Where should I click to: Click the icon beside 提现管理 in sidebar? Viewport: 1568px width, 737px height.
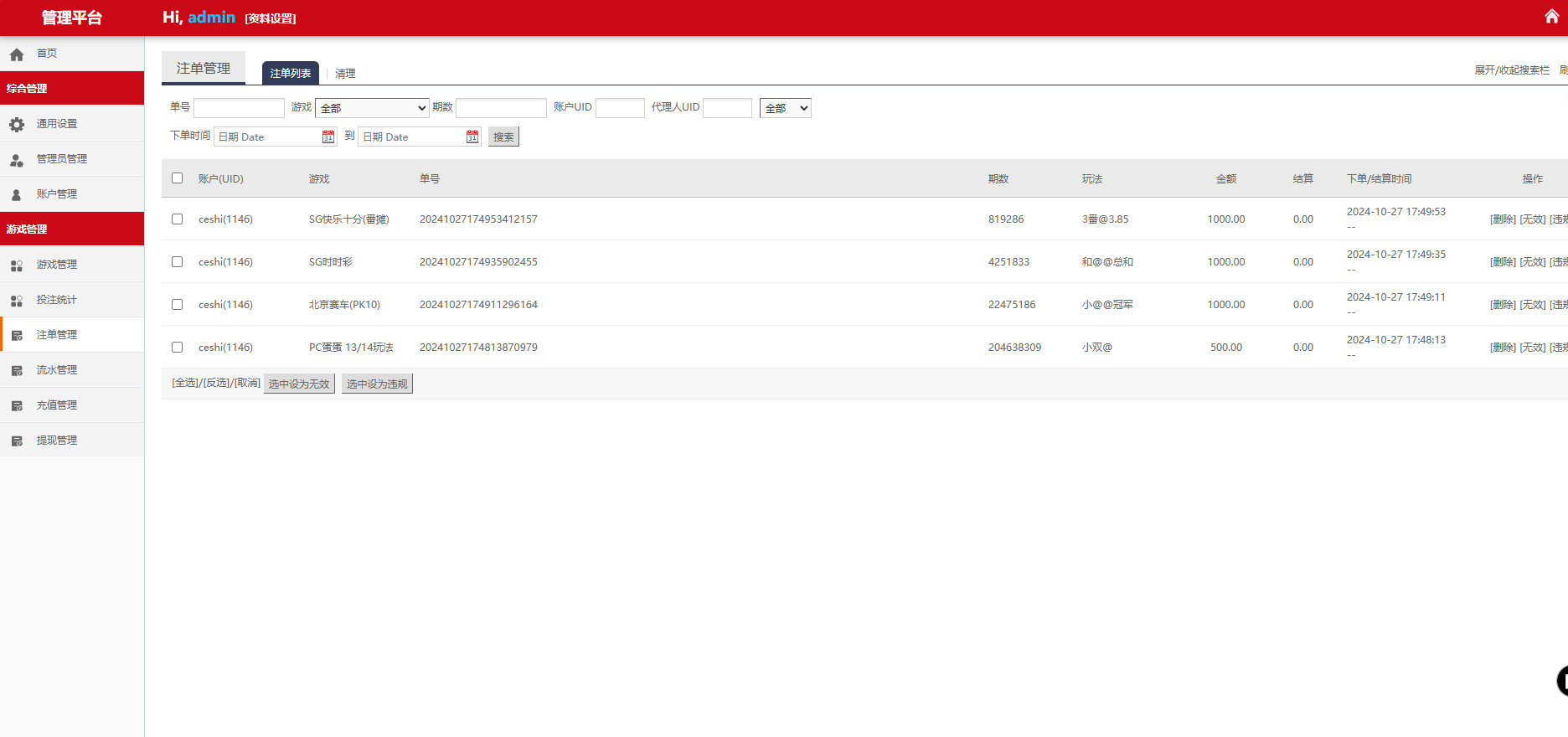click(17, 441)
